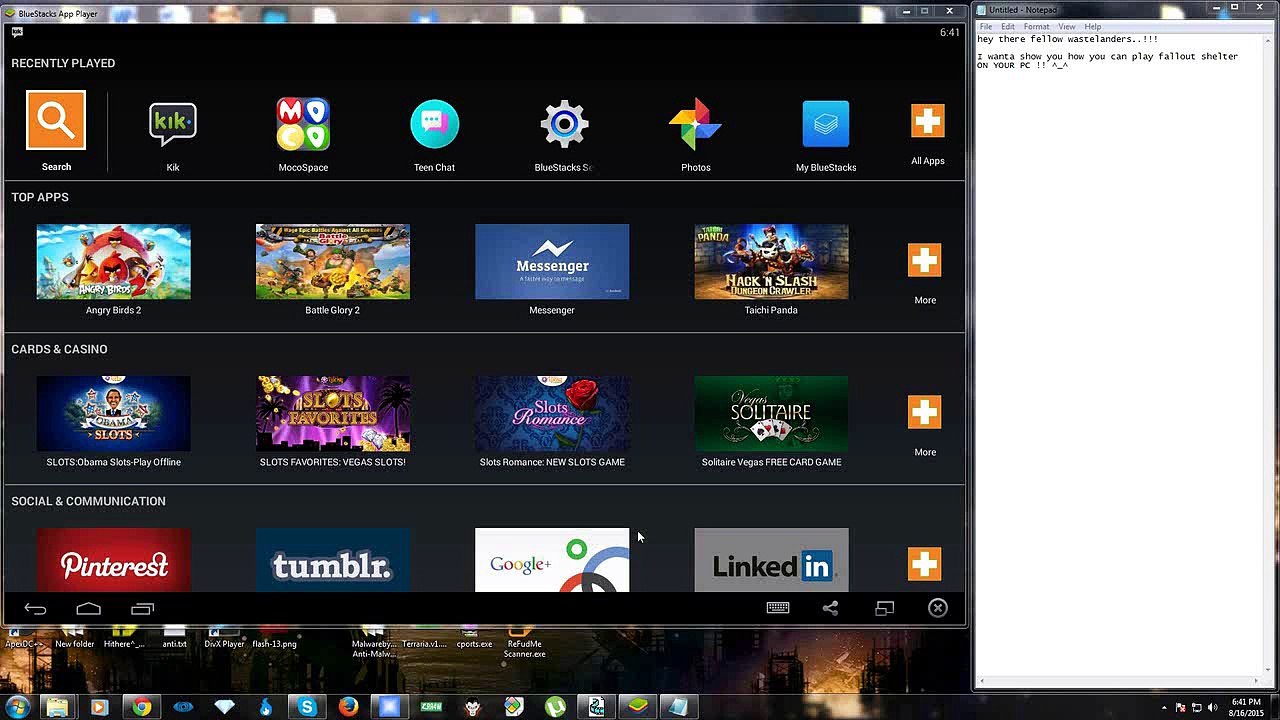
Task: Open the LinkedIn tile
Action: point(771,560)
